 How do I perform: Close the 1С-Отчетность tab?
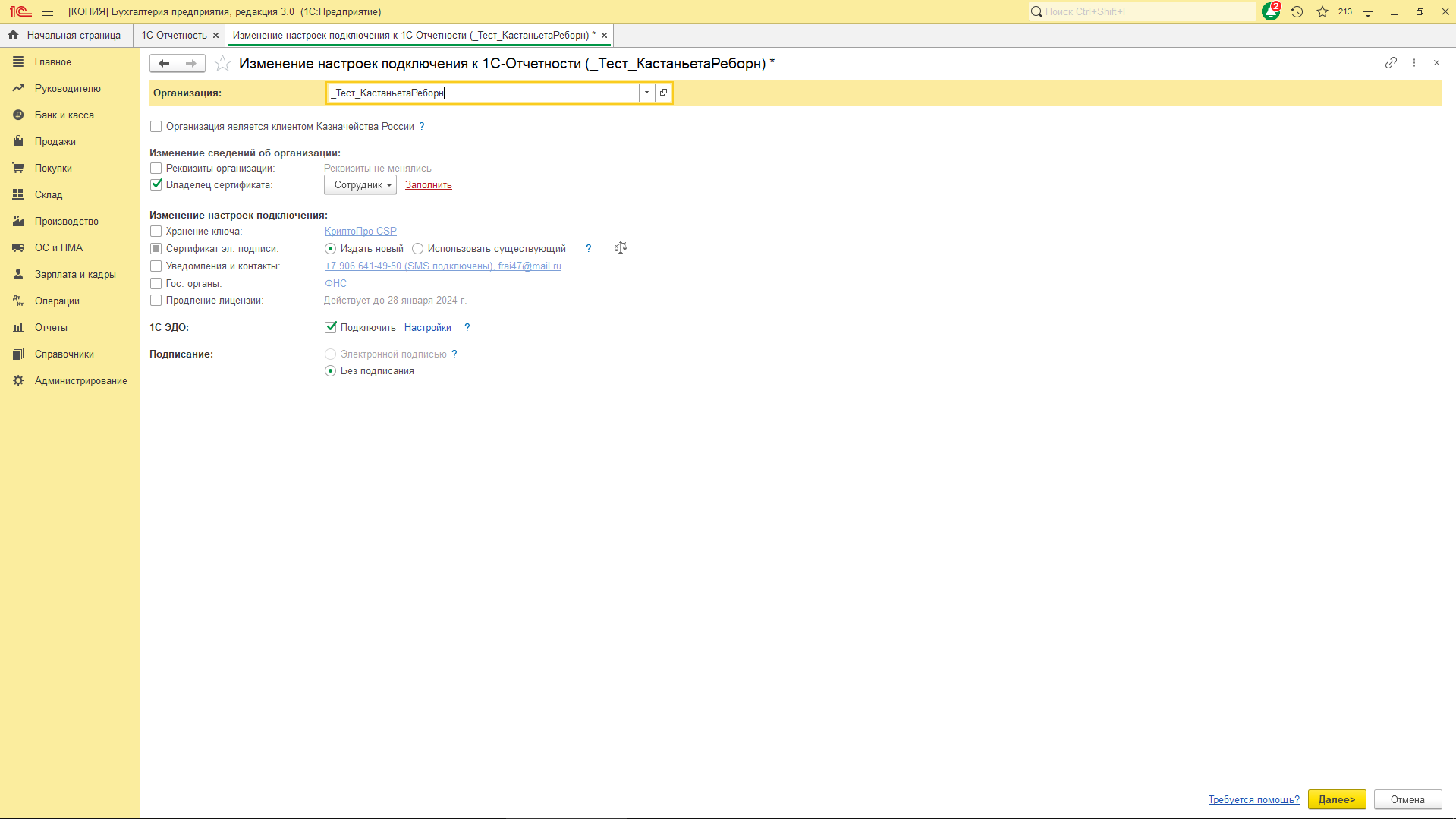coord(215,35)
